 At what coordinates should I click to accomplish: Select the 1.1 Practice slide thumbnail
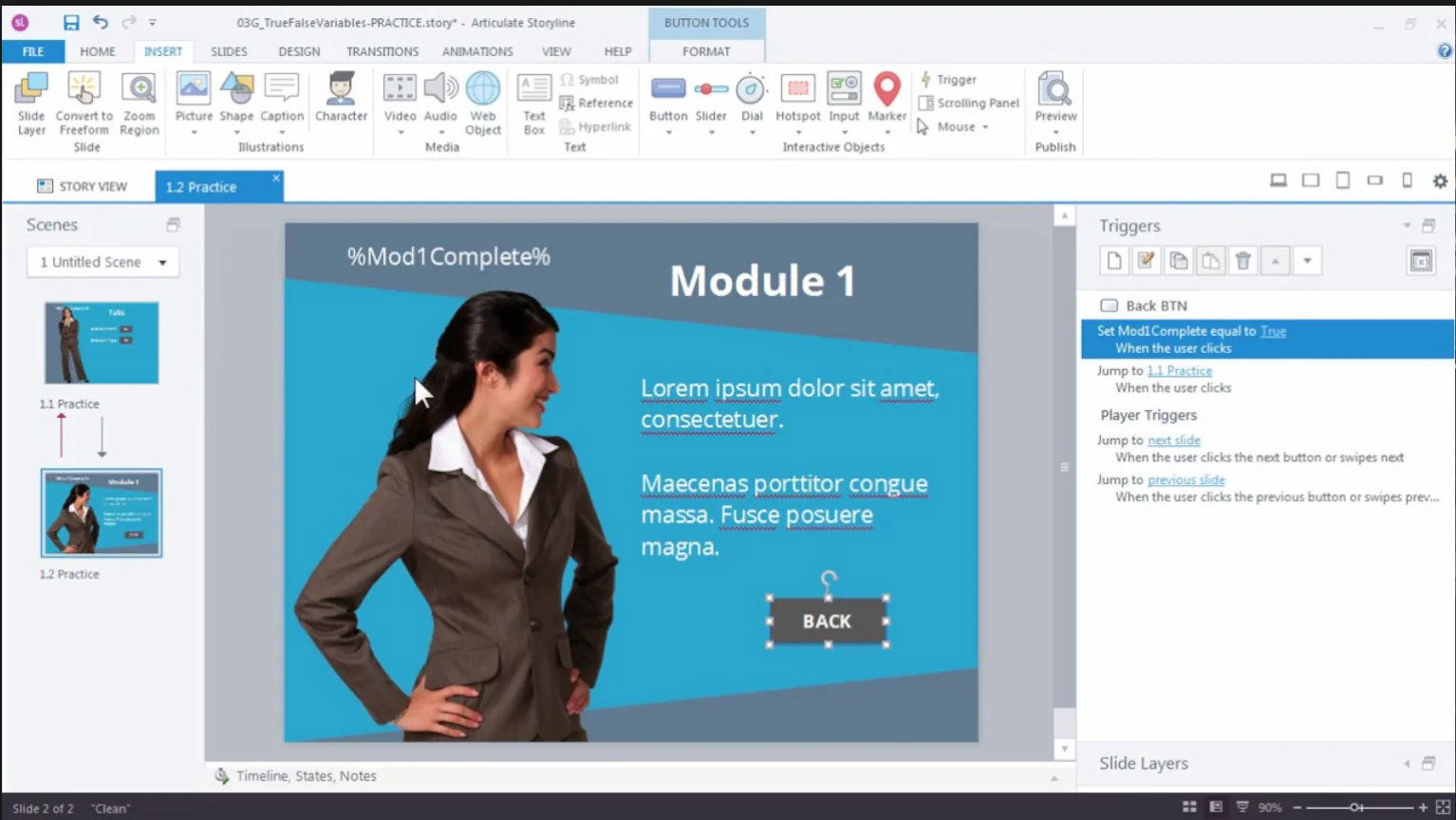102,343
